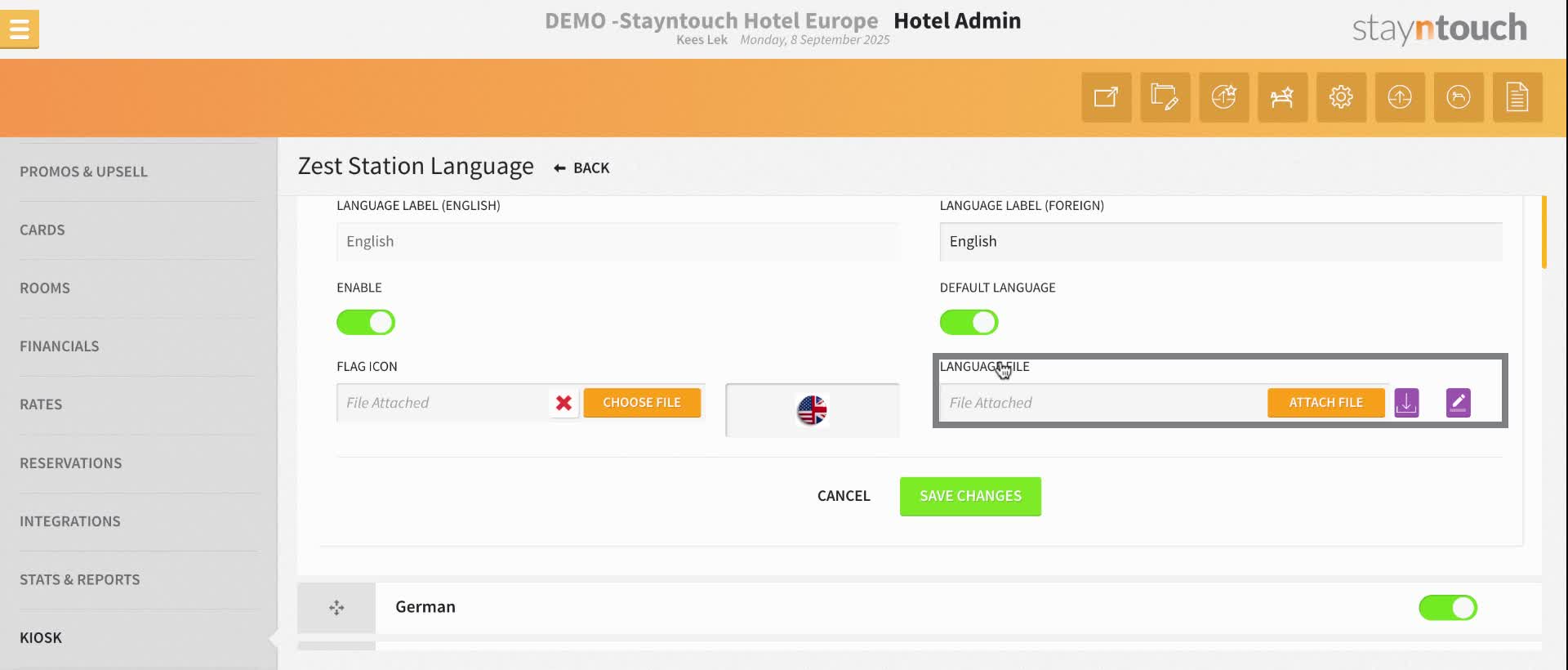The image size is (1568, 670).
Task: Click the drag handle for German row
Action: click(336, 608)
